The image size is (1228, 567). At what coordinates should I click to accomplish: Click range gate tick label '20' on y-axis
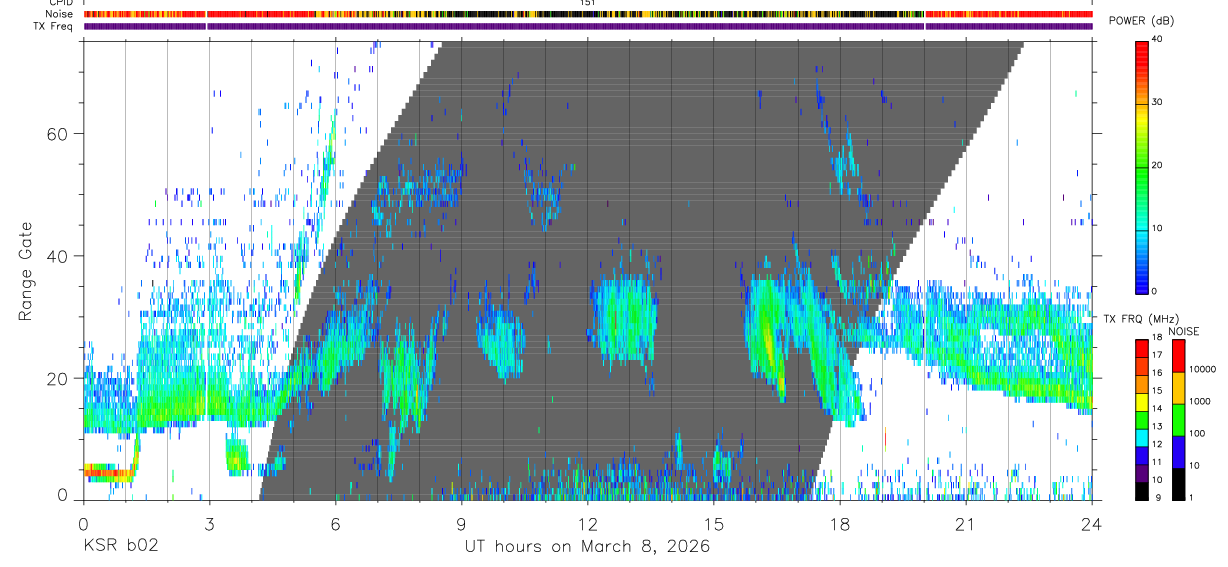(x=59, y=378)
